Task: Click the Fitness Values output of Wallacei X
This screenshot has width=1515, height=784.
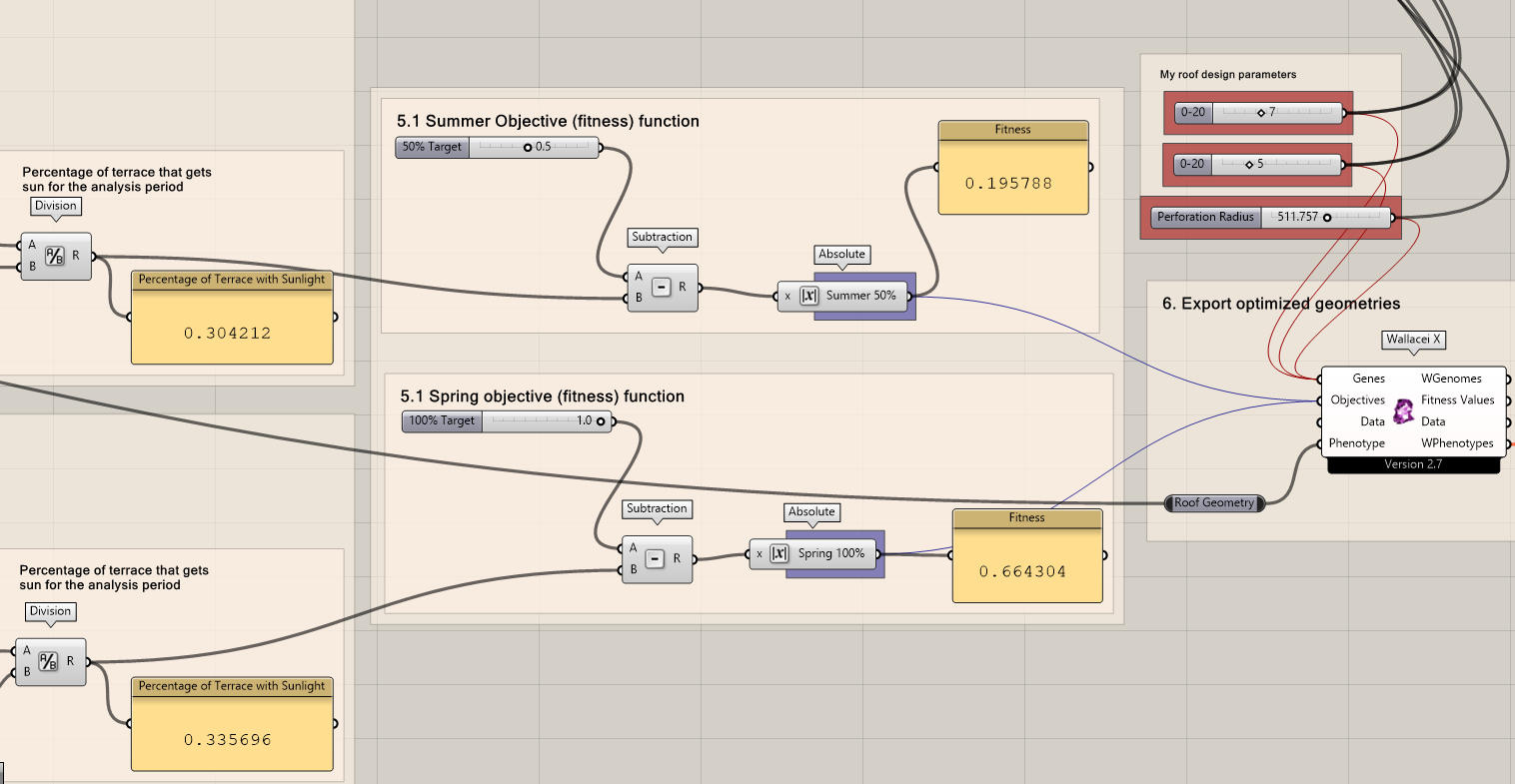Action: pos(1459,399)
